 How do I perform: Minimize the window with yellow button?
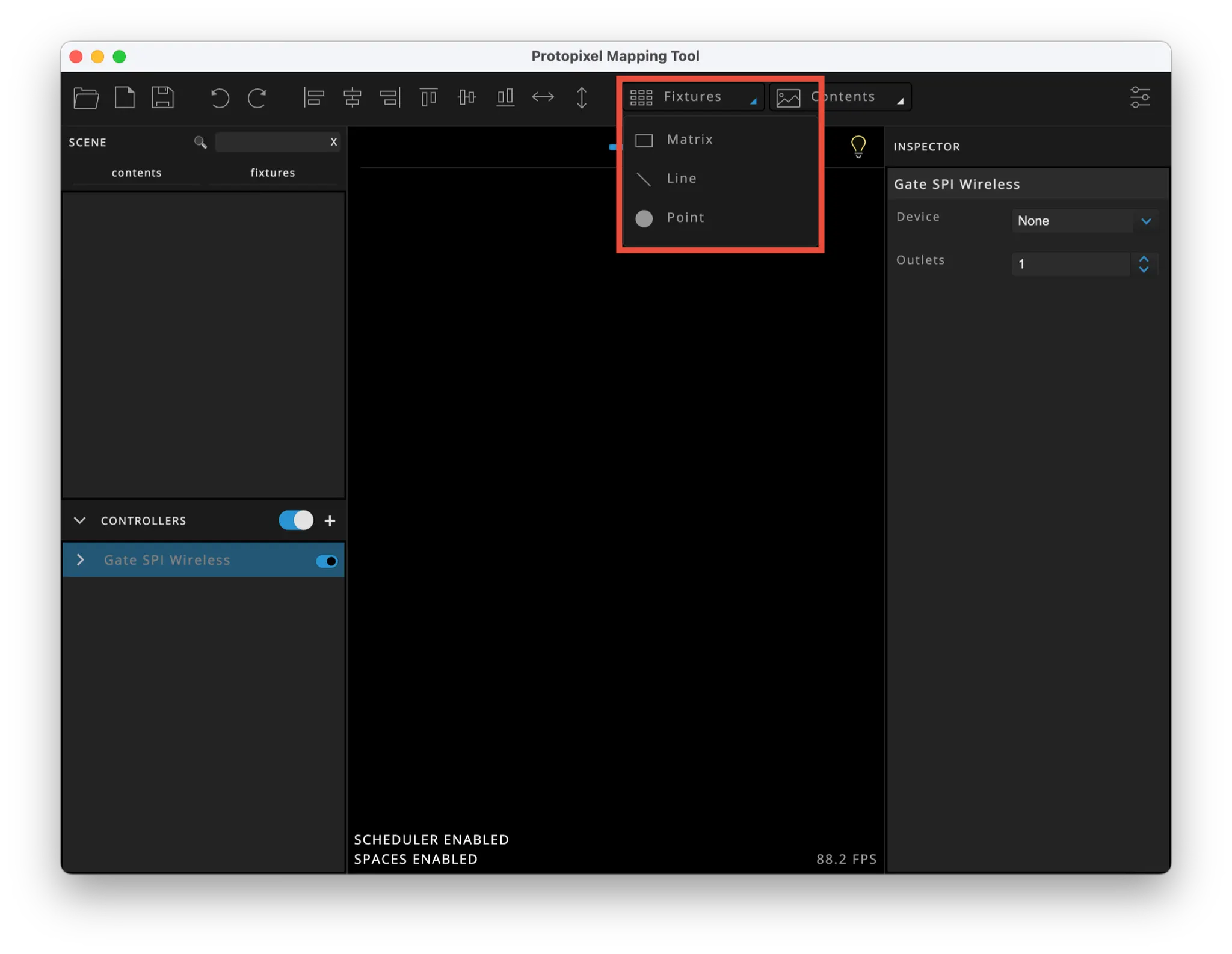(97, 57)
